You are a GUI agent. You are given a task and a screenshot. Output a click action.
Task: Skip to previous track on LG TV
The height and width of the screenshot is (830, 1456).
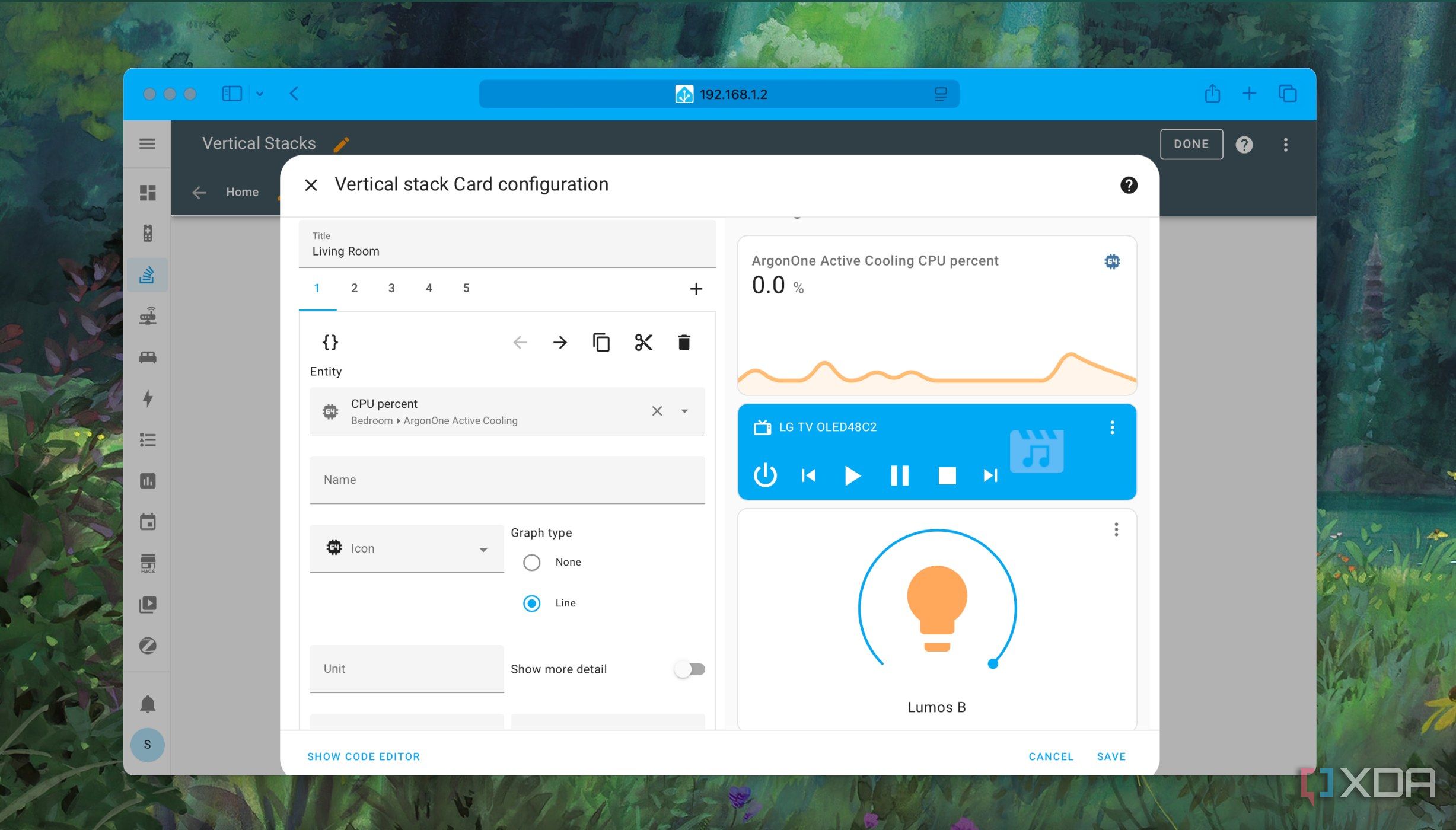click(808, 475)
